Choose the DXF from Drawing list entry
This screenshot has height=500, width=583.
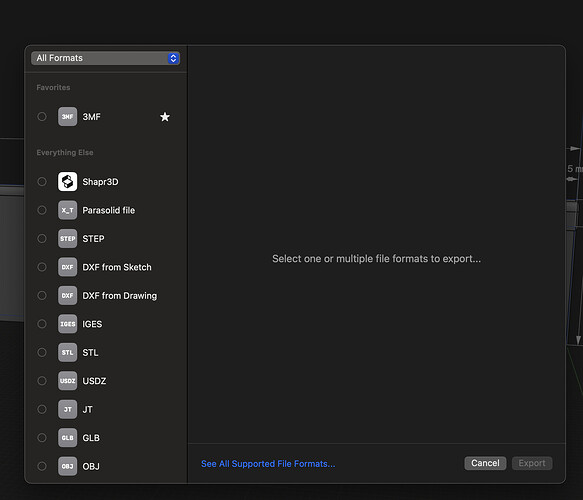pyautogui.click(x=106, y=296)
